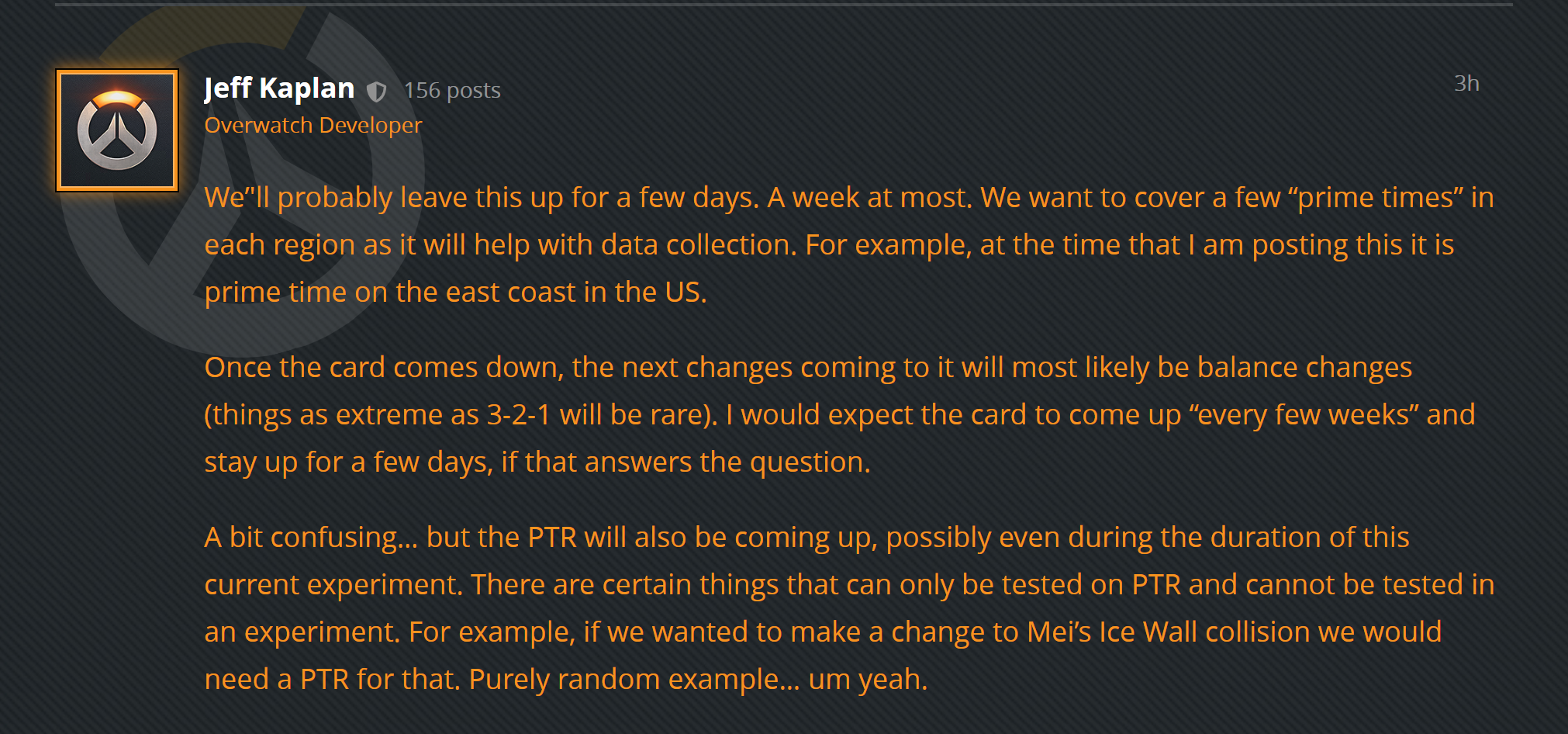Viewport: 1568px width, 734px height.
Task: Click the Overwatch Developer title label
Action: [x=313, y=125]
